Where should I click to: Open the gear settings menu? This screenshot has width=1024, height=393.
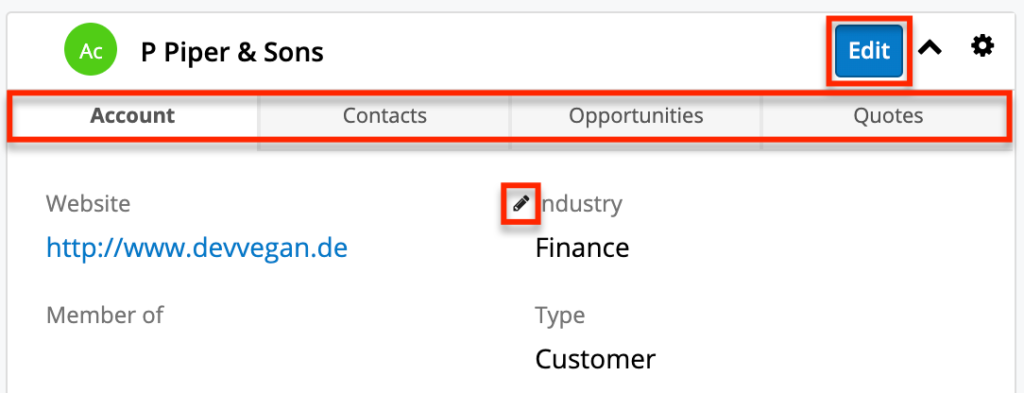[982, 46]
